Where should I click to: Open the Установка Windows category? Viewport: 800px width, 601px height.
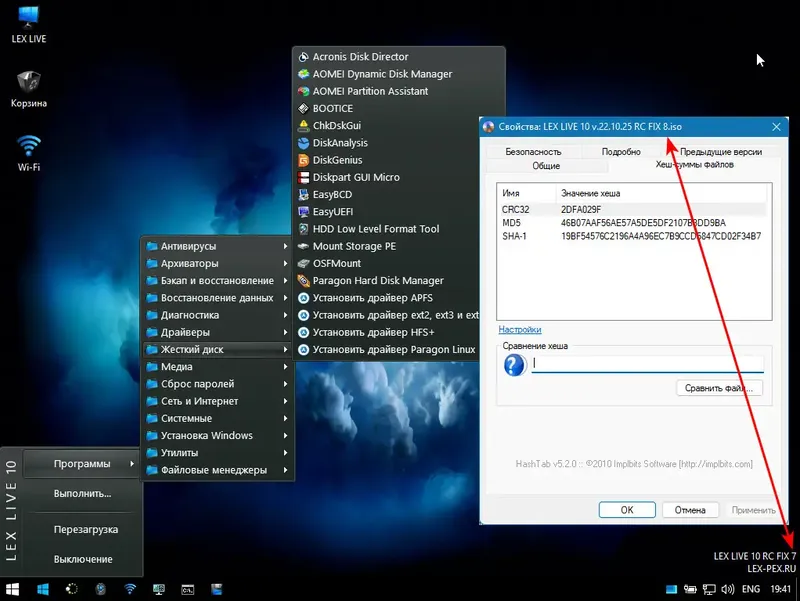(217, 436)
